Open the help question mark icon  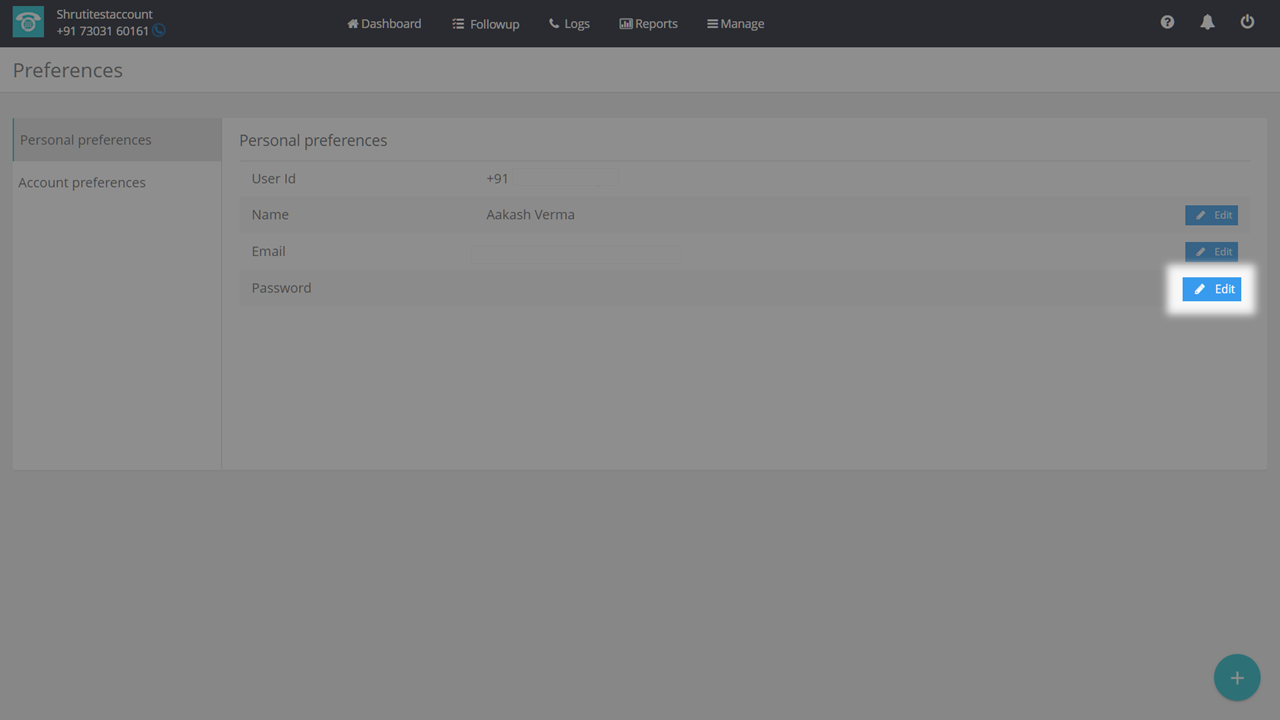1167,22
